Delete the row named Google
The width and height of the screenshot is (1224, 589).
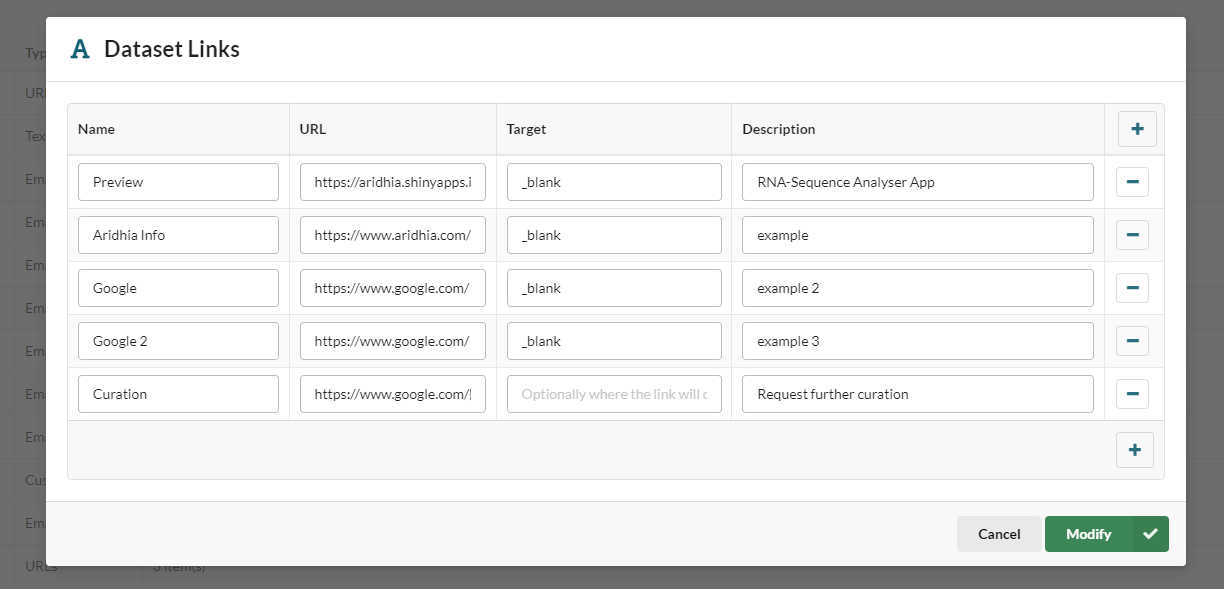[1132, 288]
